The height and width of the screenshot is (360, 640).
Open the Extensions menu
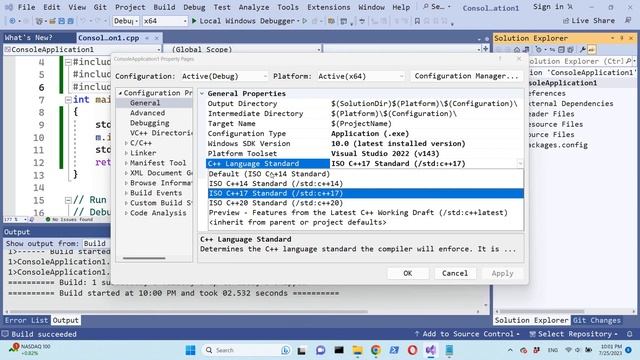coord(328,7)
